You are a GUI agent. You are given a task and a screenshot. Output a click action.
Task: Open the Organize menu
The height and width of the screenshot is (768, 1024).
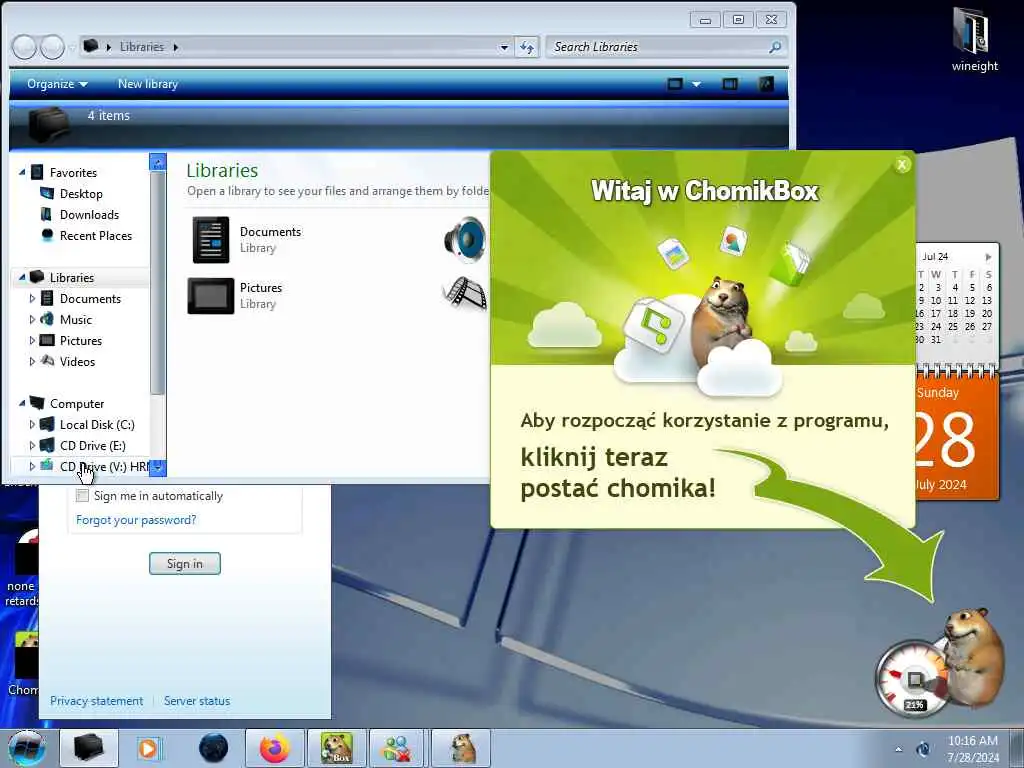tap(57, 84)
